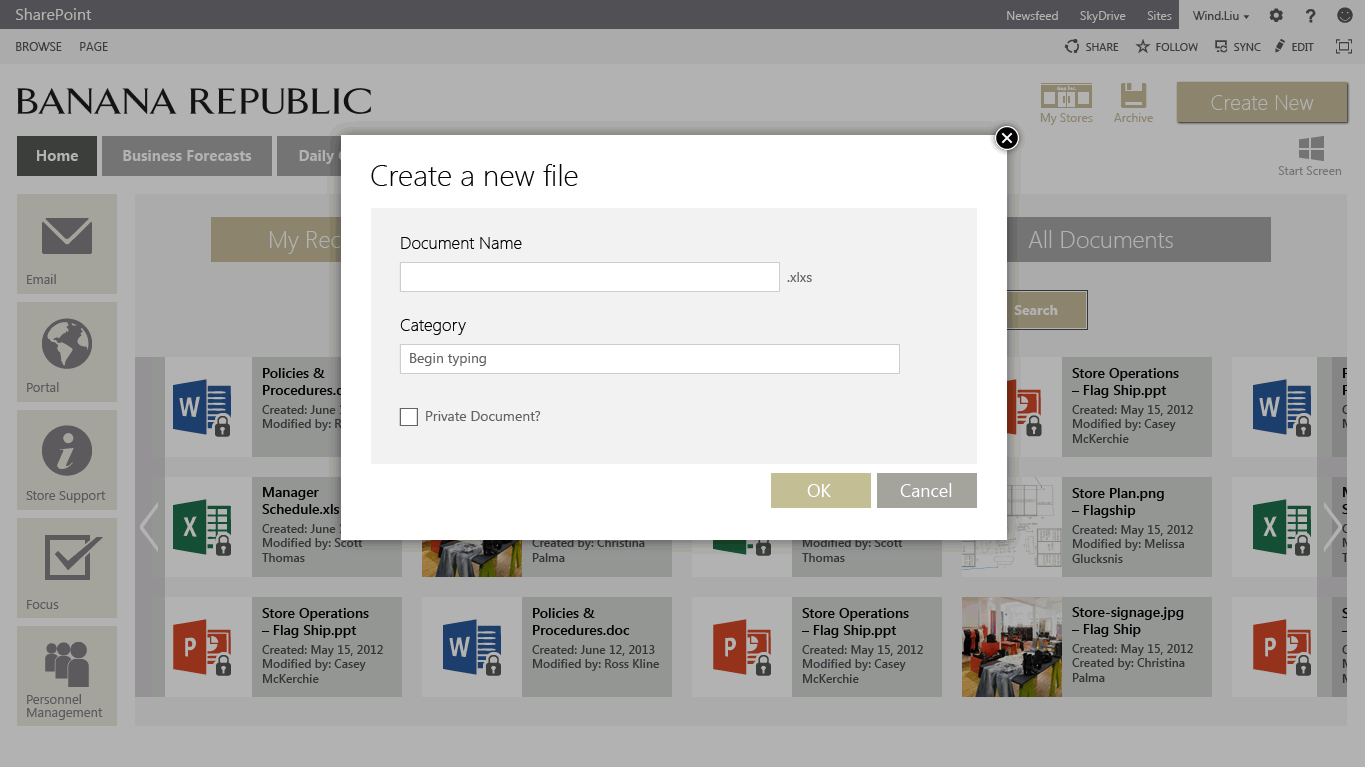1365x767 pixels.
Task: Click the Manager Schedule.xls title
Action: pos(300,501)
